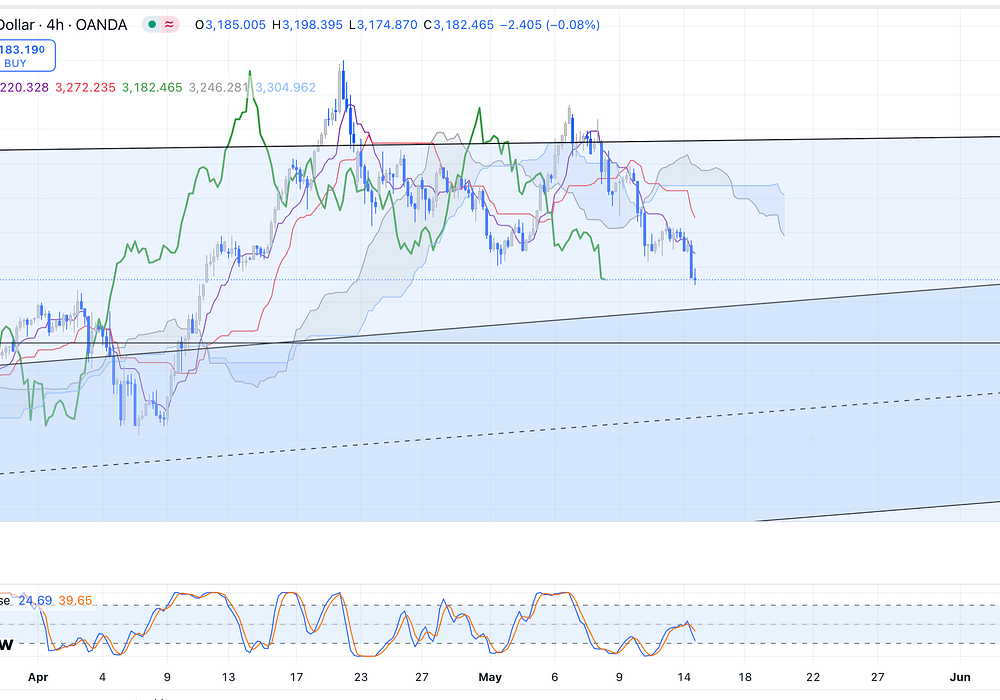
Task: Click the Apr label on time axis
Action: click(37, 676)
